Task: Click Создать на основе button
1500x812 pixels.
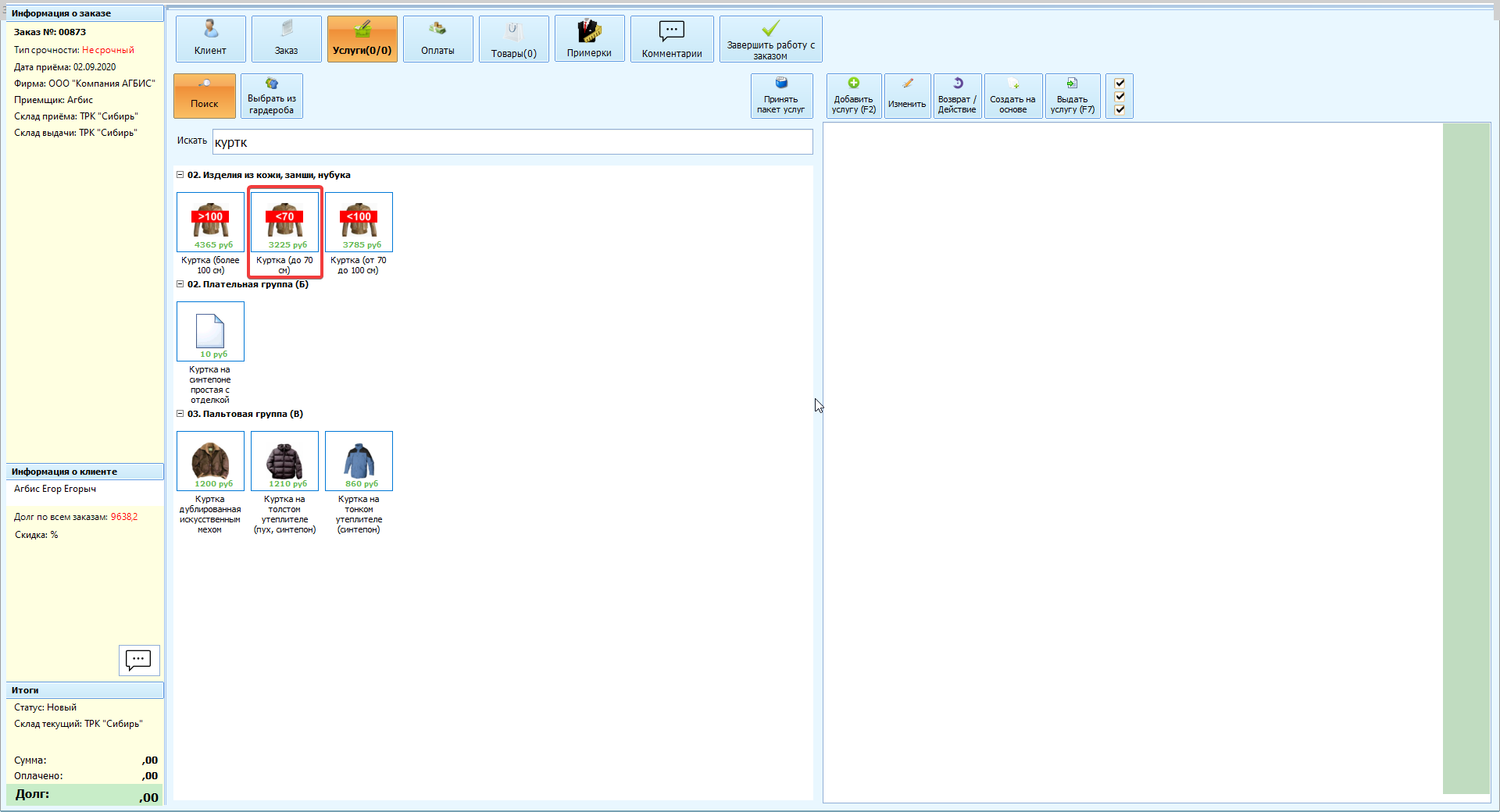Action: pos(1012,96)
